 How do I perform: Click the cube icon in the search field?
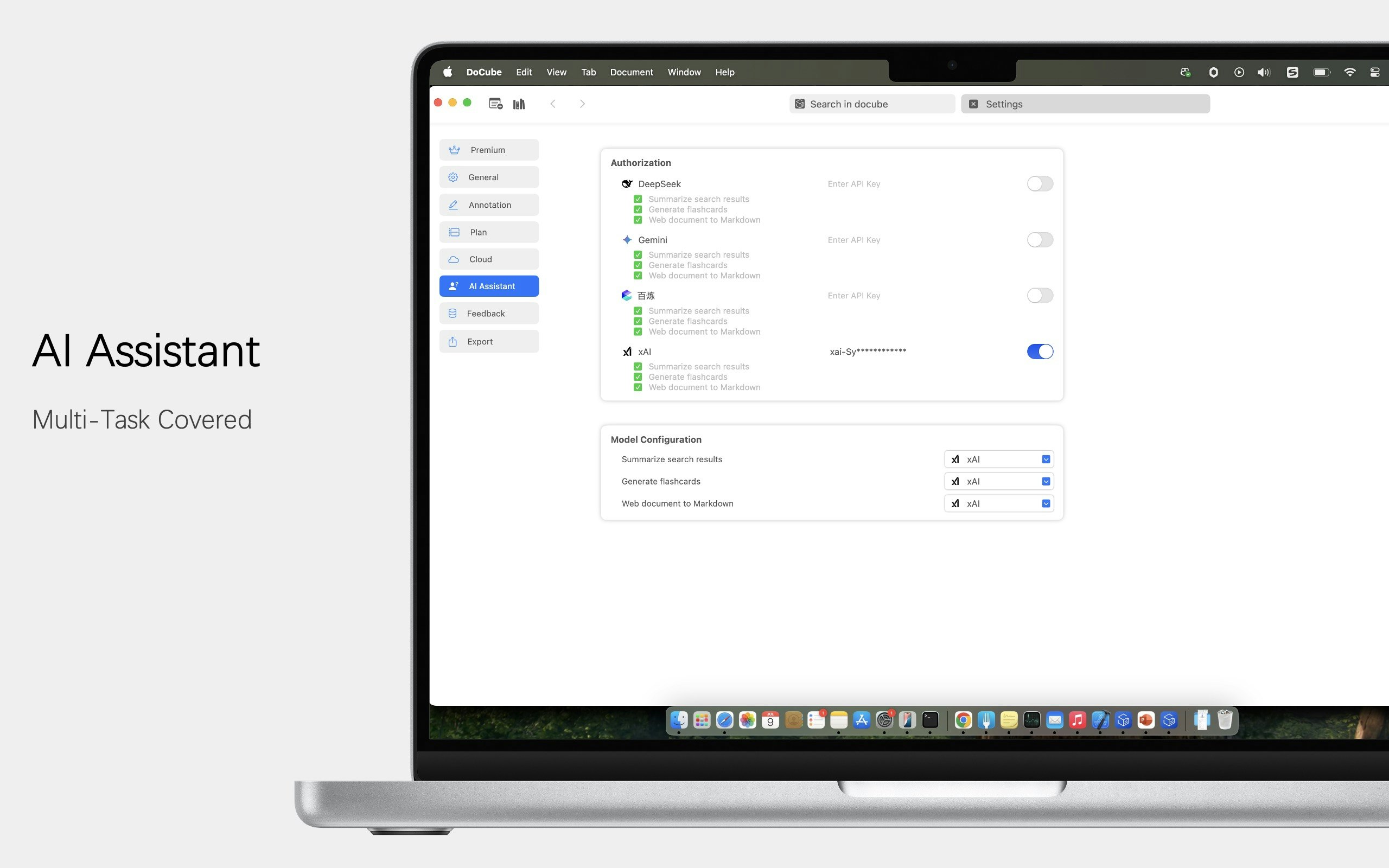coord(800,104)
